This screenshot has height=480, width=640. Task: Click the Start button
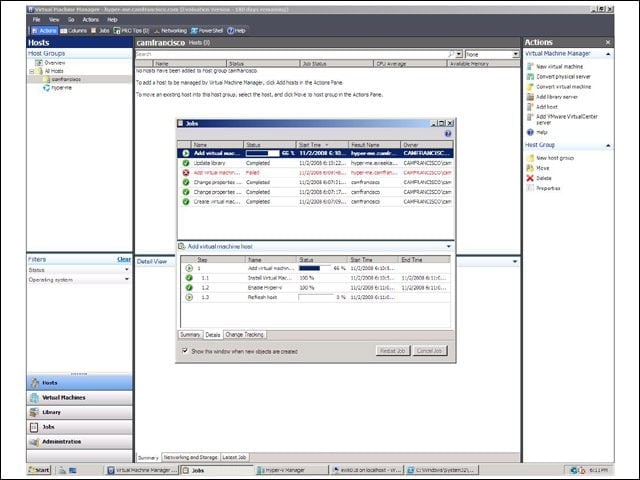(x=39, y=470)
